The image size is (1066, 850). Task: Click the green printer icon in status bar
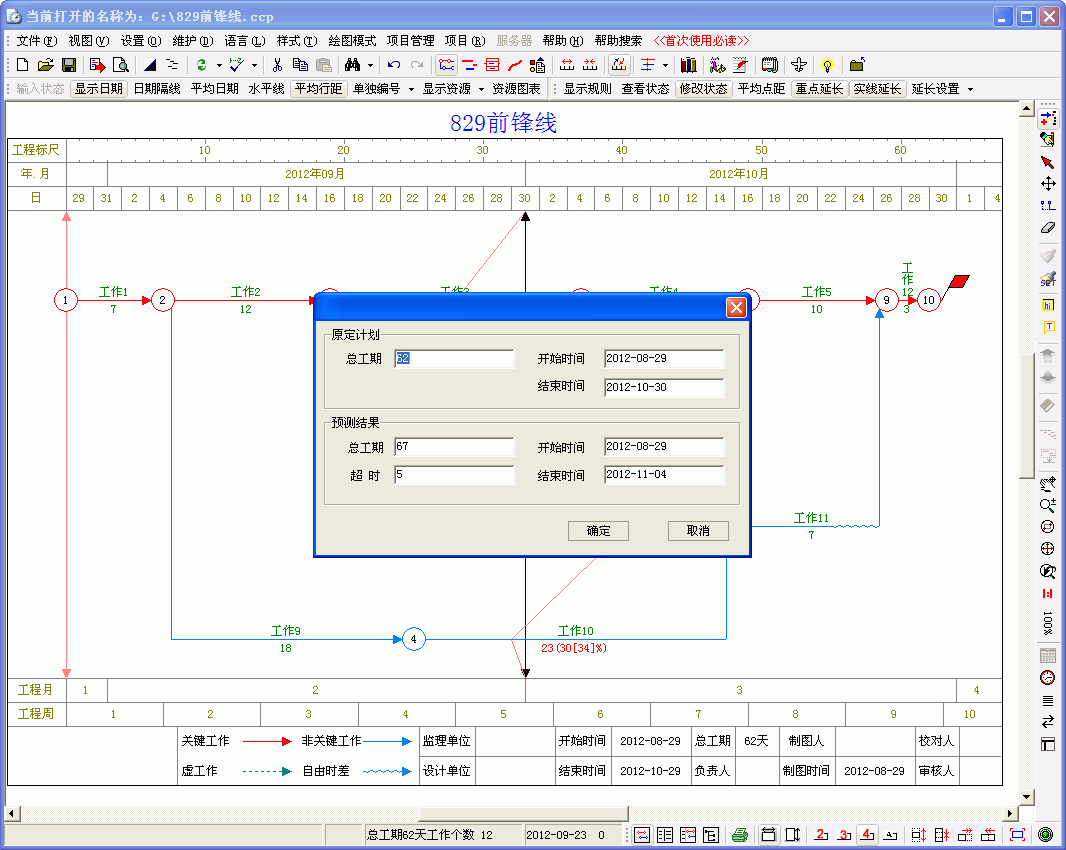[739, 835]
